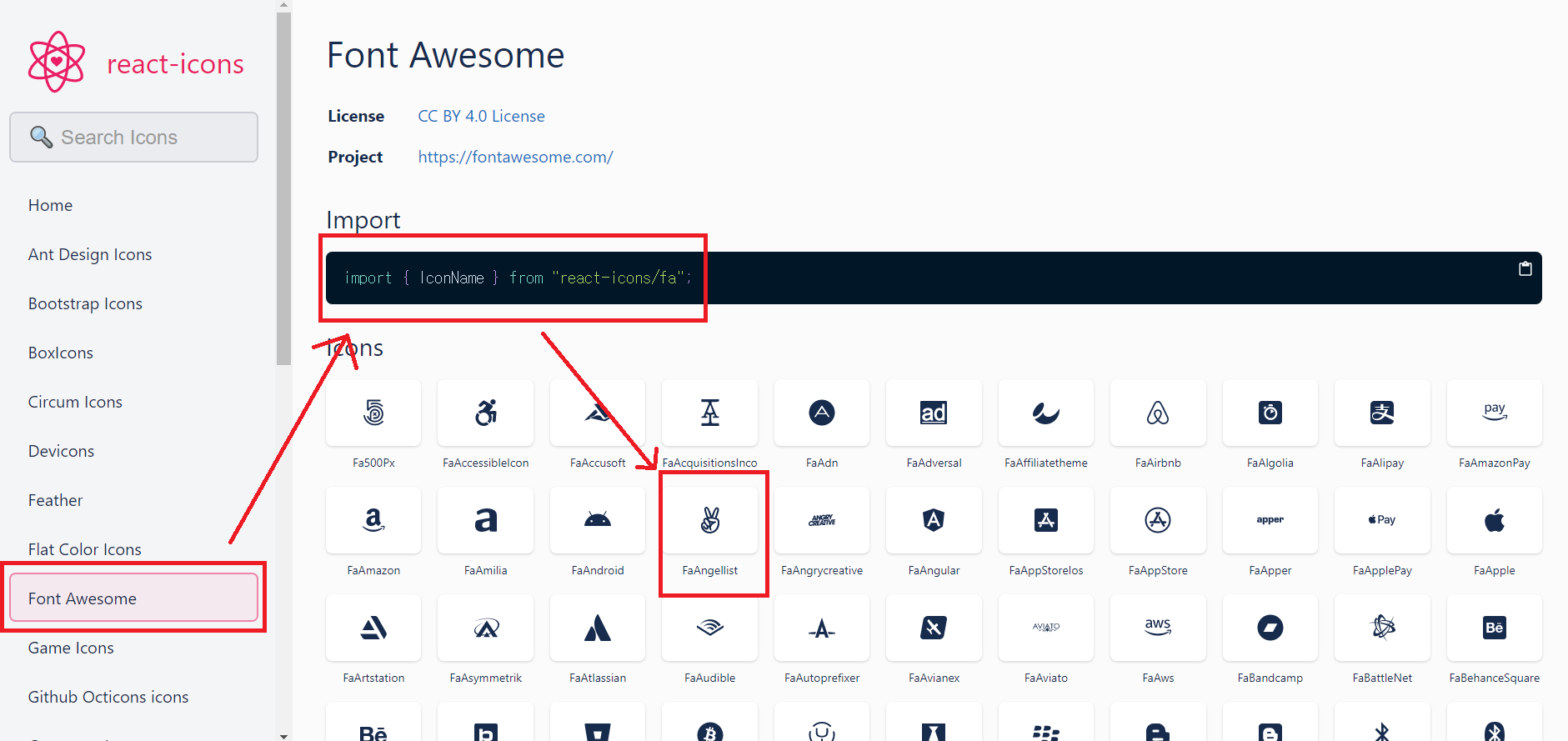This screenshot has height=741, width=1568.
Task: Choose the FaAmazon icon
Action: click(373, 520)
